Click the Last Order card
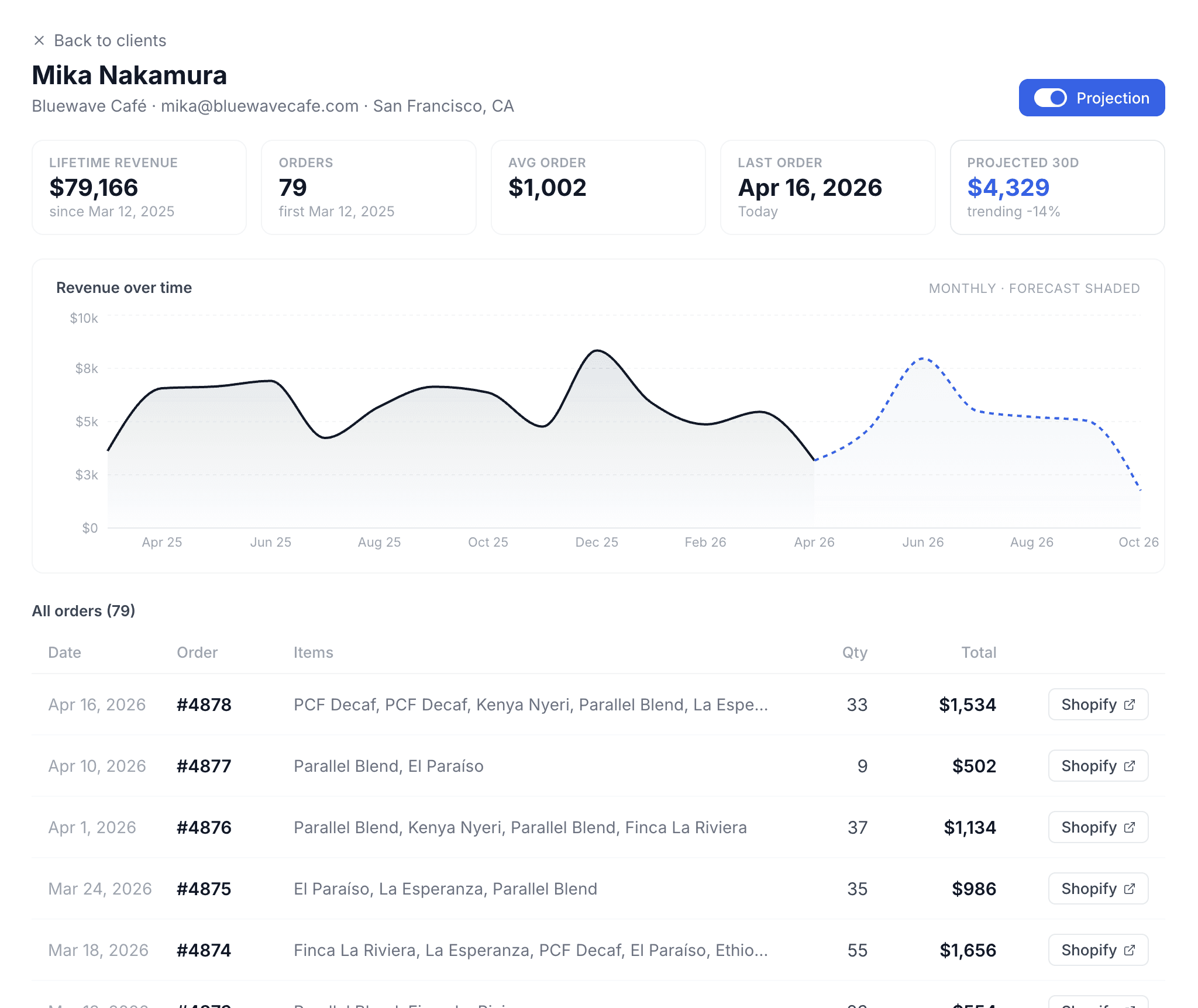Screen dimensions: 1198x1008 [827, 187]
